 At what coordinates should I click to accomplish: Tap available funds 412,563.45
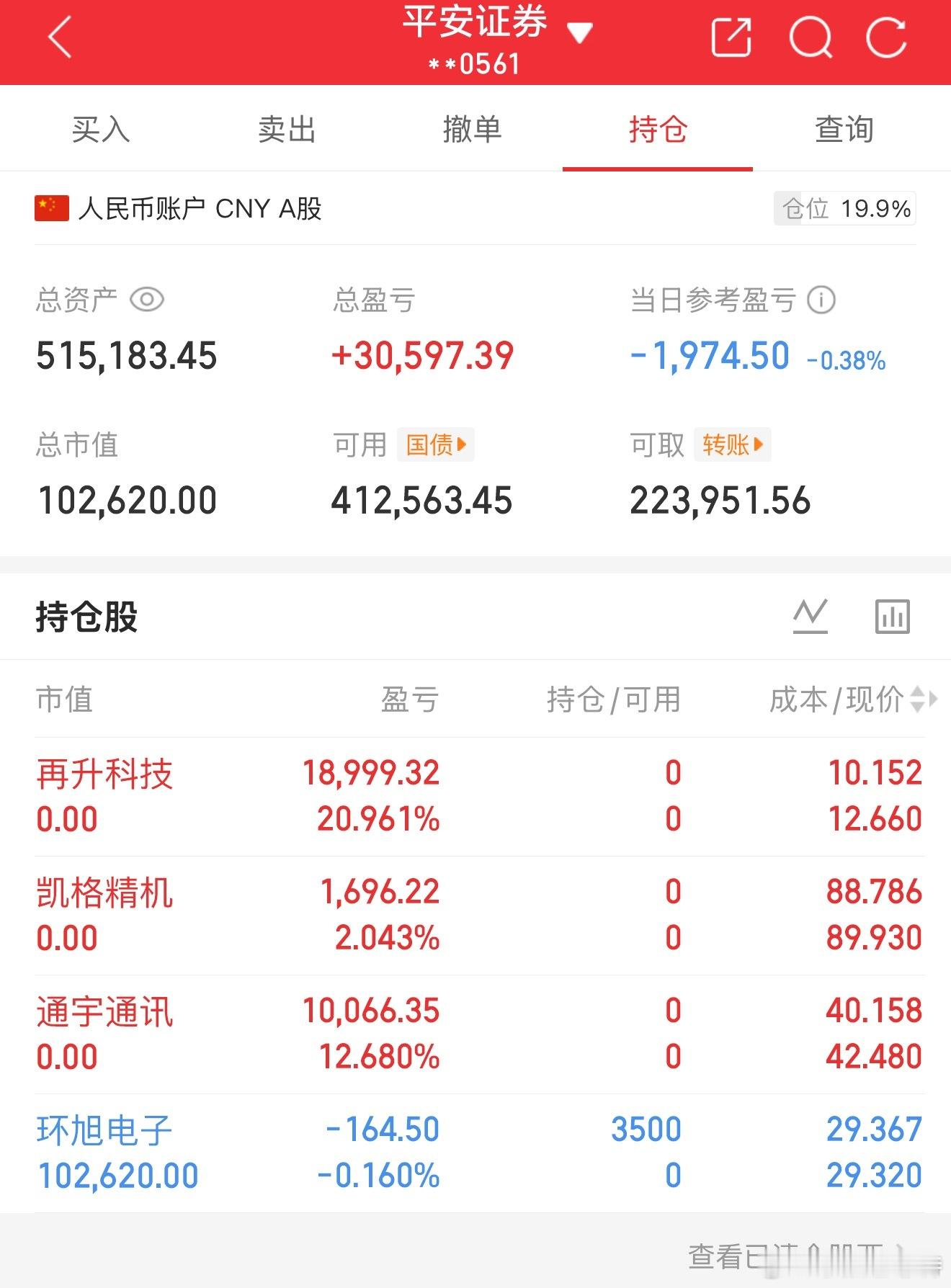[x=421, y=501]
